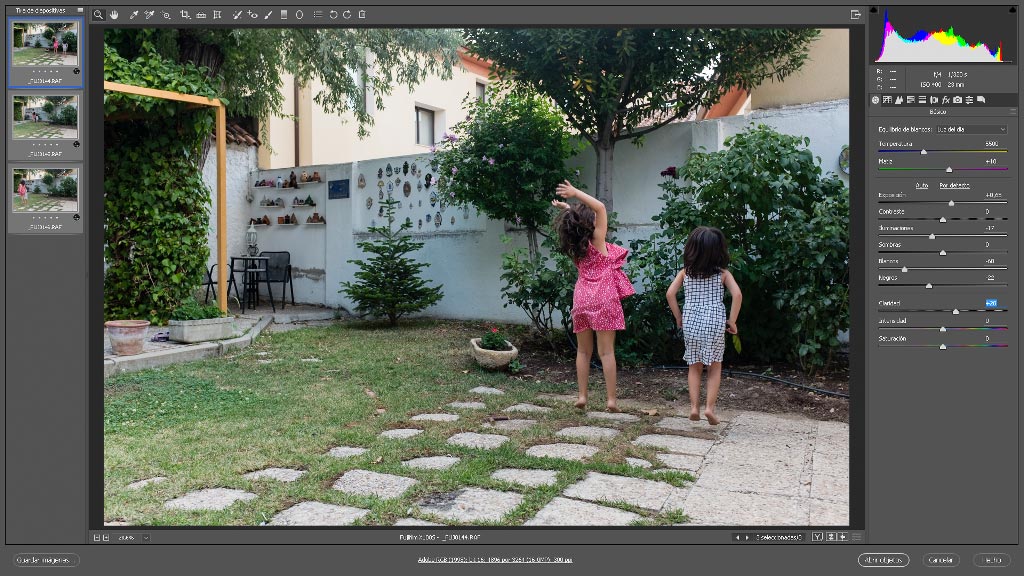This screenshot has height=576, width=1024.
Task: Click the Auto link
Action: (x=921, y=185)
